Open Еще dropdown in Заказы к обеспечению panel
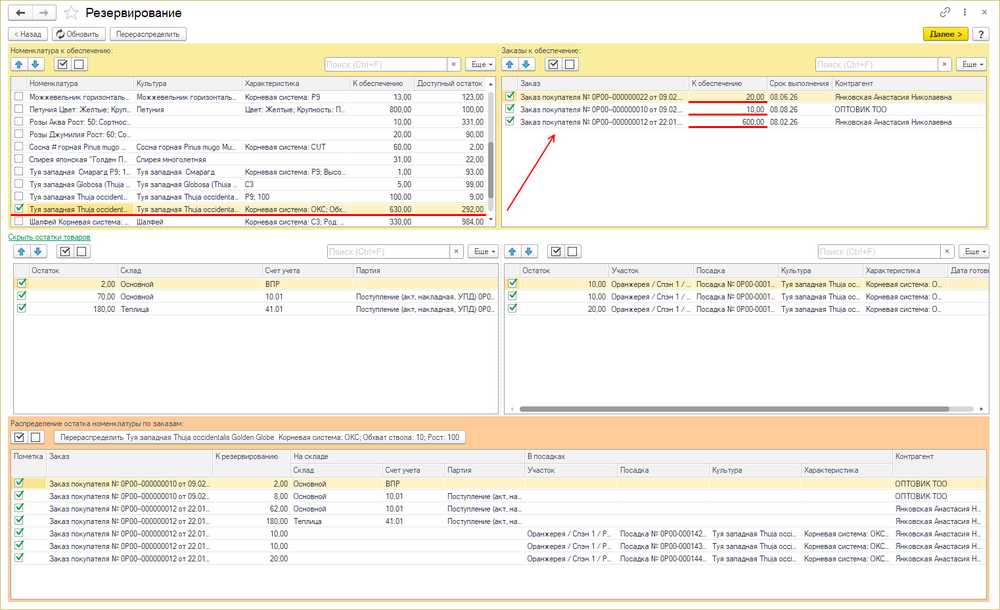The image size is (1000, 610). click(x=972, y=64)
